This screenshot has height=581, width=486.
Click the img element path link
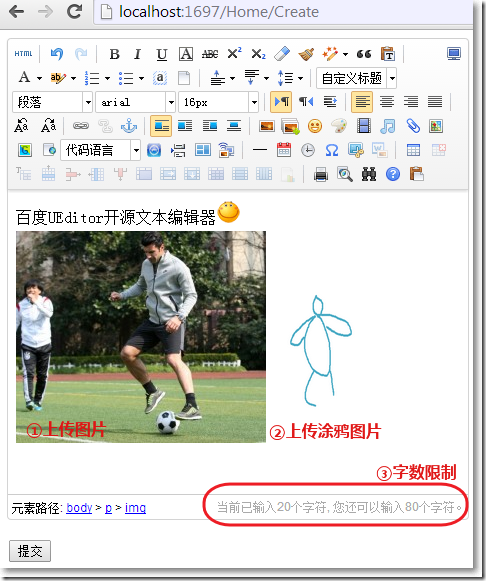click(135, 508)
